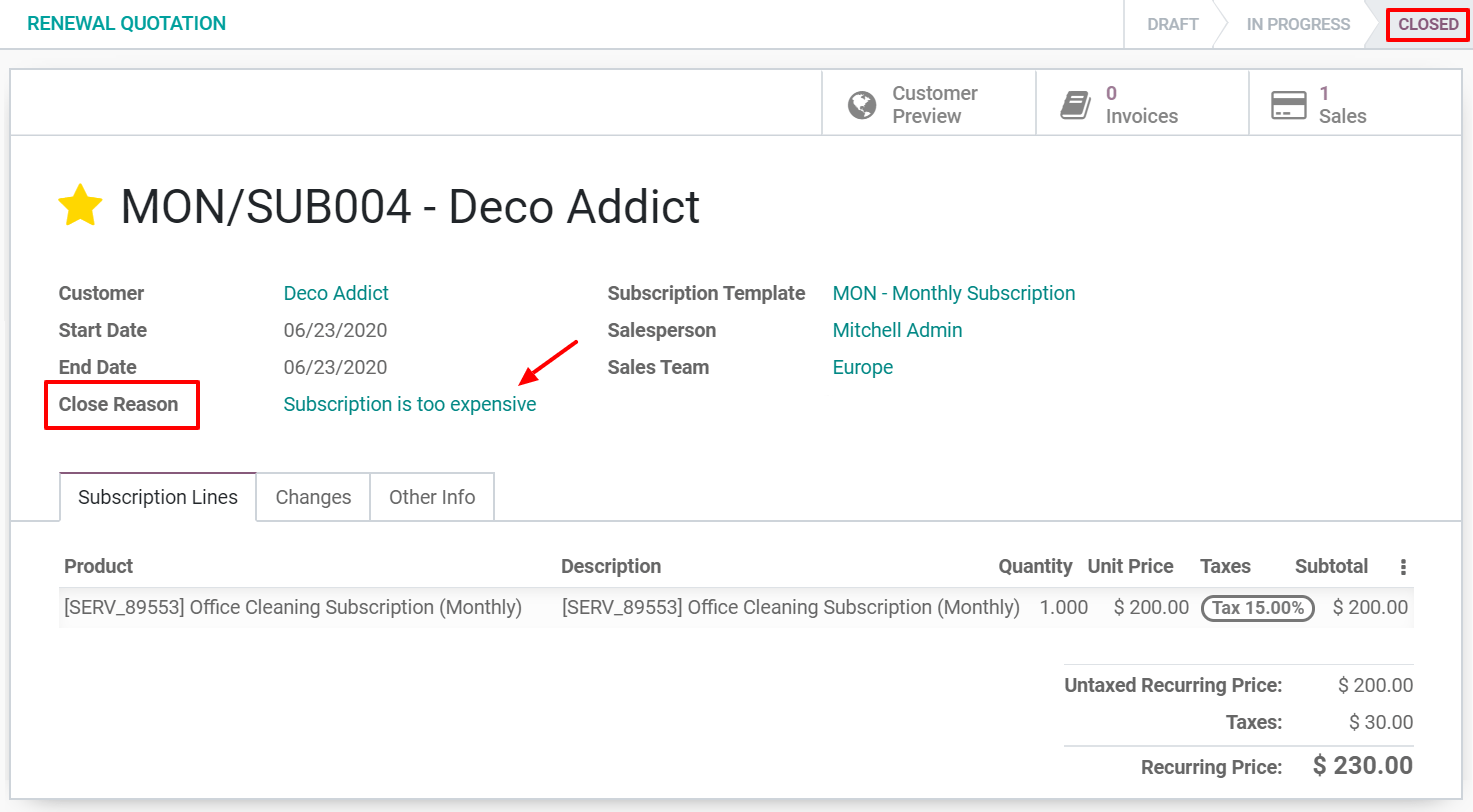Click the Office Cleaning Subscription product line
This screenshot has width=1473, height=812.
pos(294,607)
